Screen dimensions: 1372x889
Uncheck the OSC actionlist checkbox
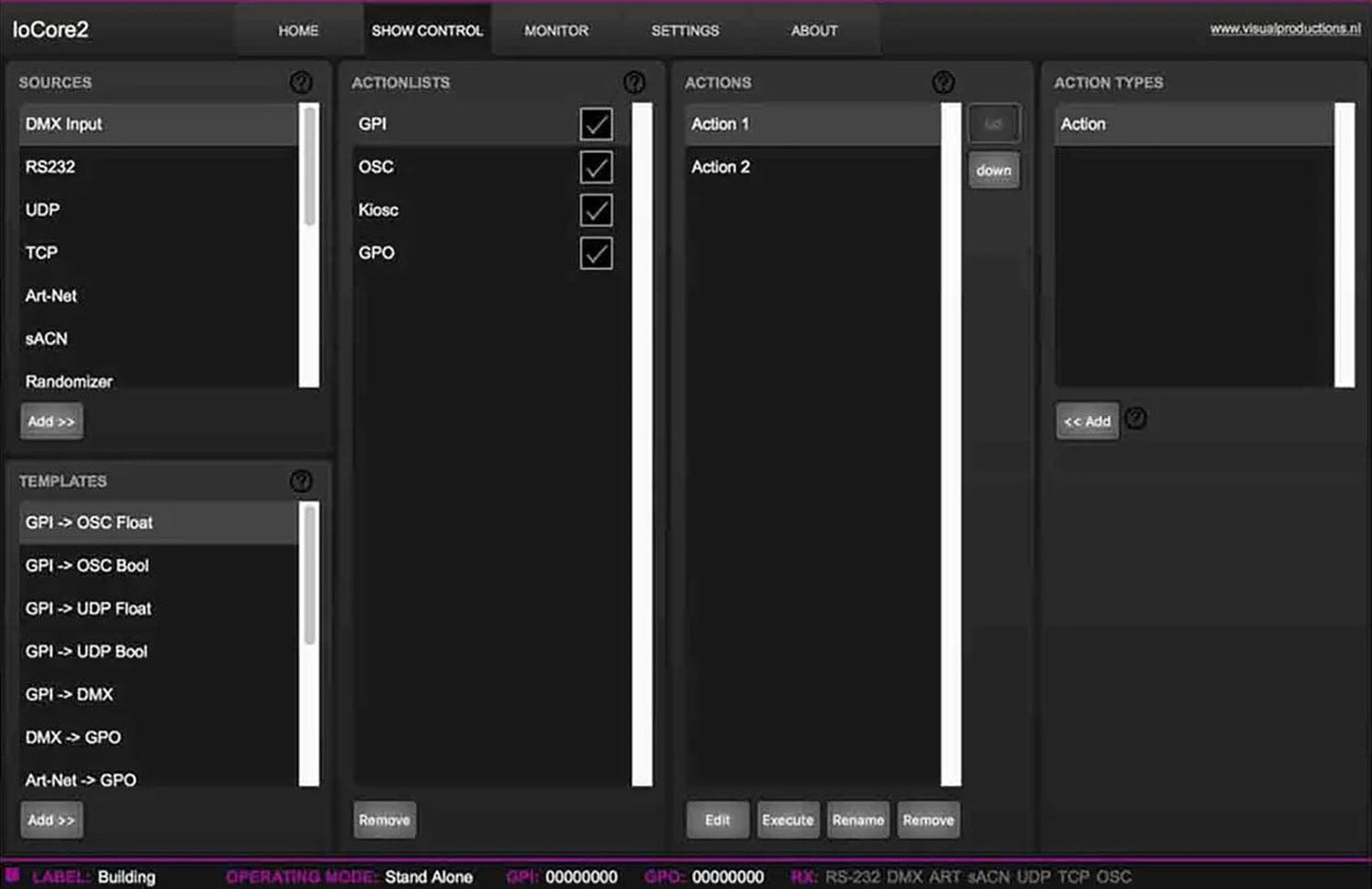(x=596, y=166)
